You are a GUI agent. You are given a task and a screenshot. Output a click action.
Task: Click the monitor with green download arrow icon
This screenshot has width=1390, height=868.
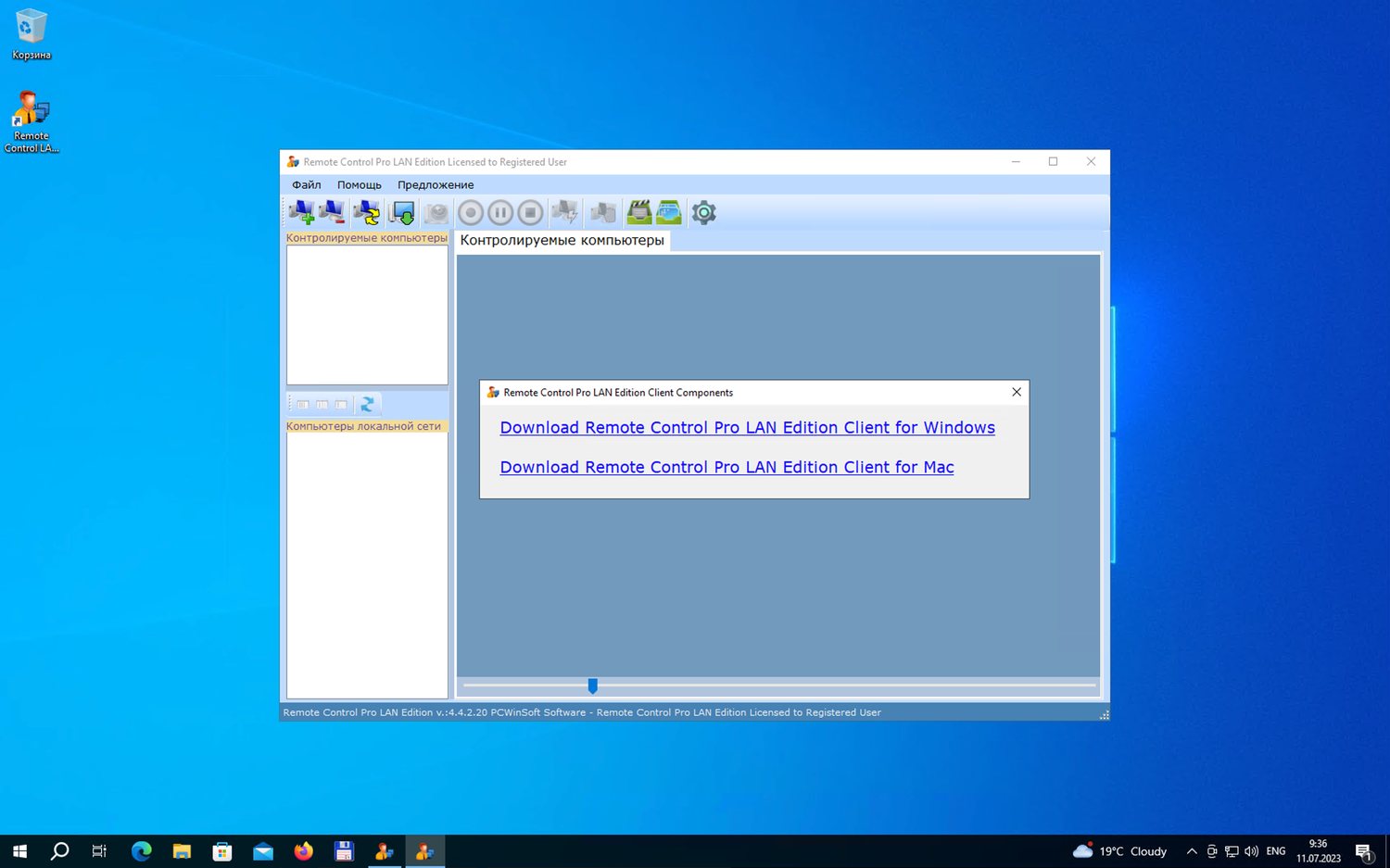coord(402,212)
